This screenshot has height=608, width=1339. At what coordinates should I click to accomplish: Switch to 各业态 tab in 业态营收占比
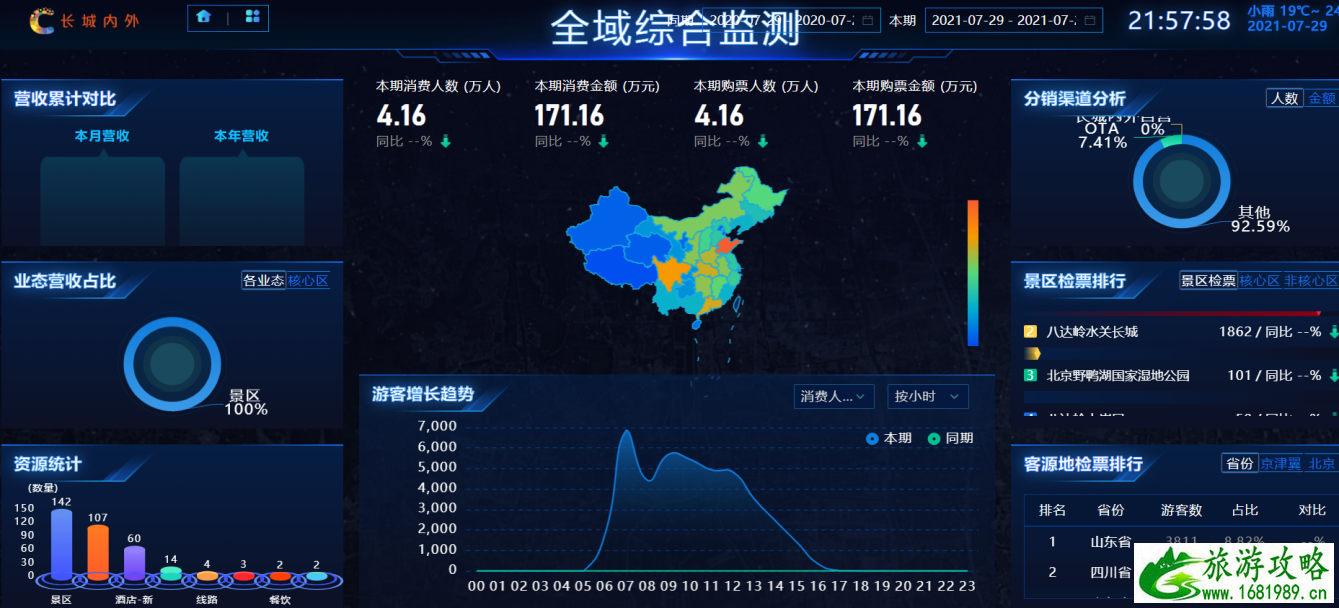click(264, 280)
